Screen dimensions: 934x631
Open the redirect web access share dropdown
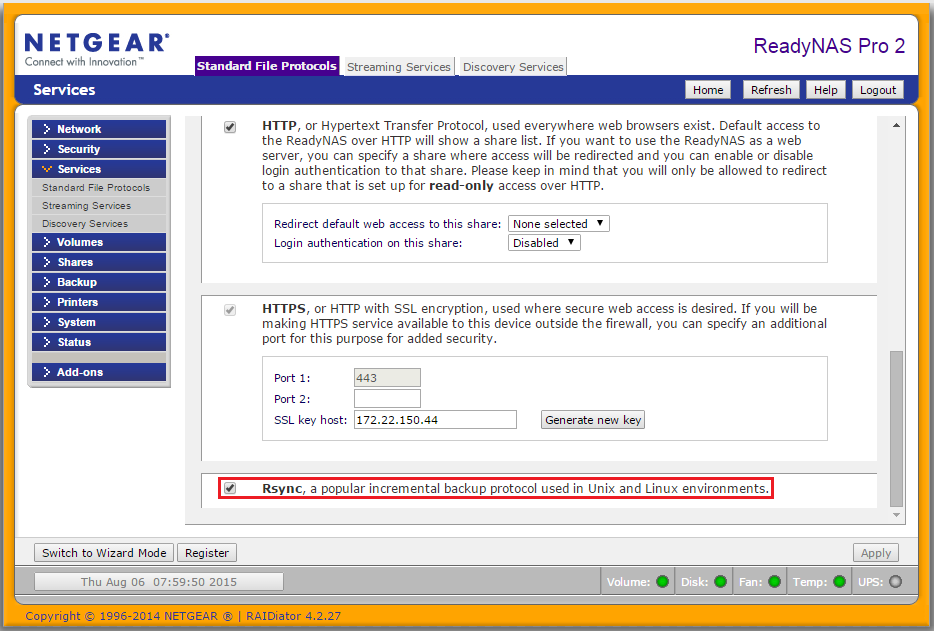pyautogui.click(x=558, y=223)
